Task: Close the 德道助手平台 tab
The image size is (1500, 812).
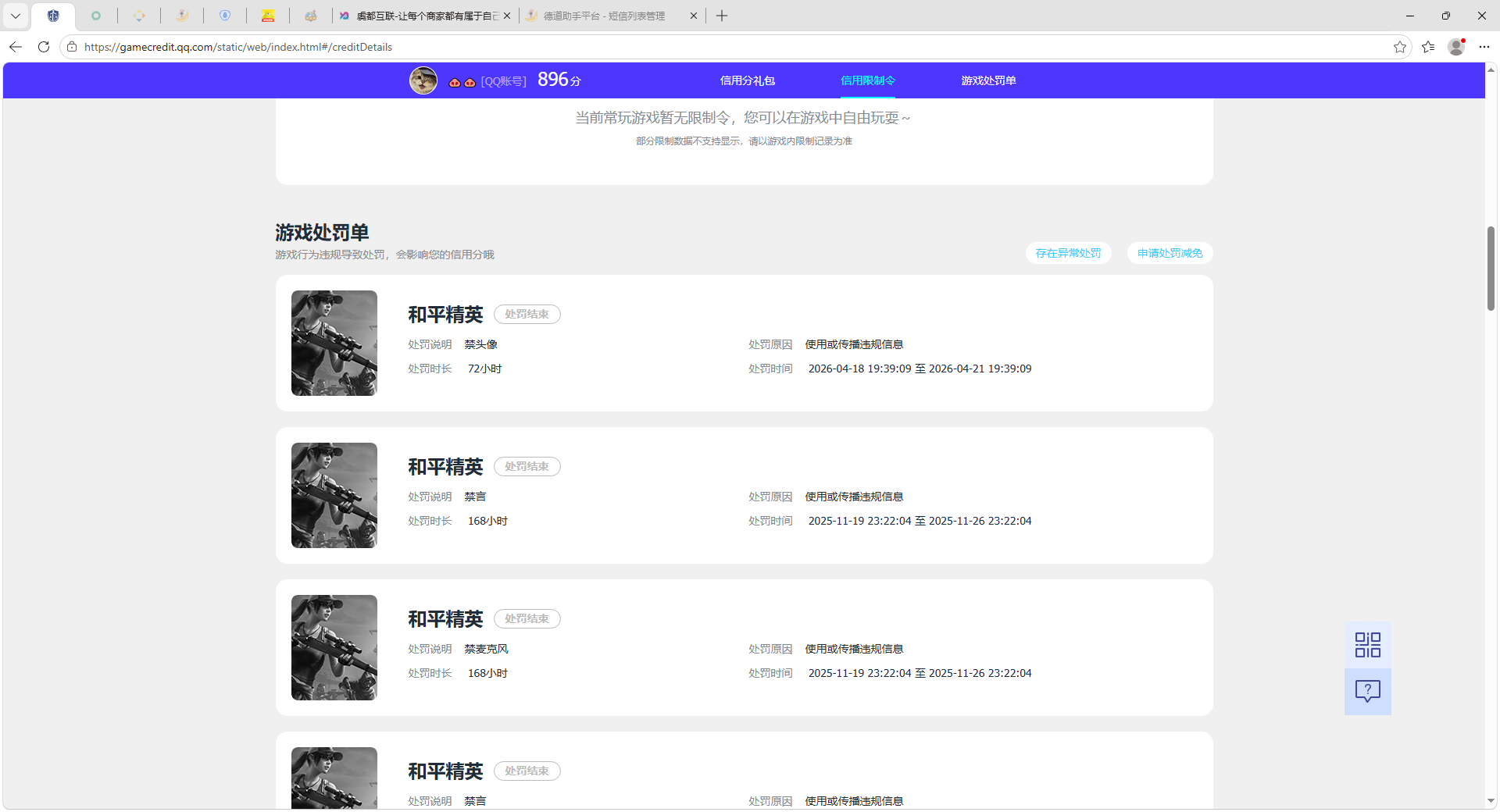Action: (694, 16)
